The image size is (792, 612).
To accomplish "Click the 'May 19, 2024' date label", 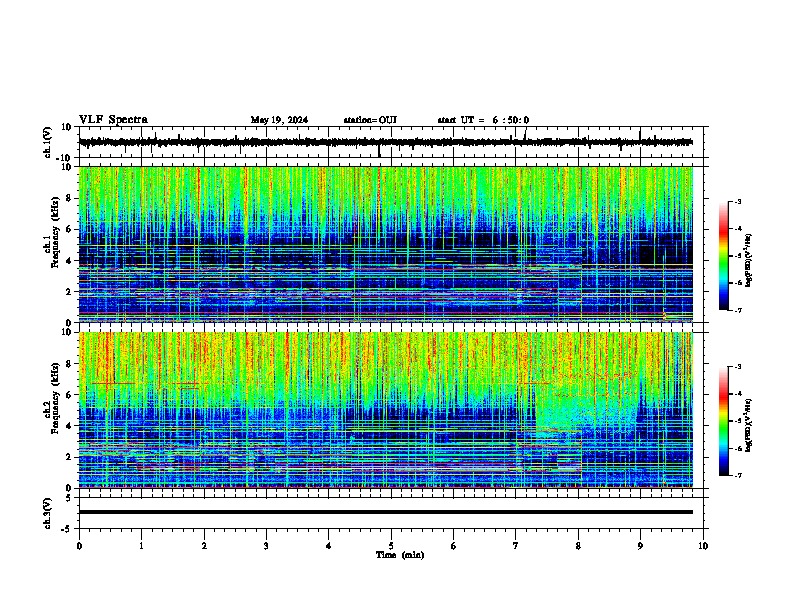I will [x=279, y=120].
